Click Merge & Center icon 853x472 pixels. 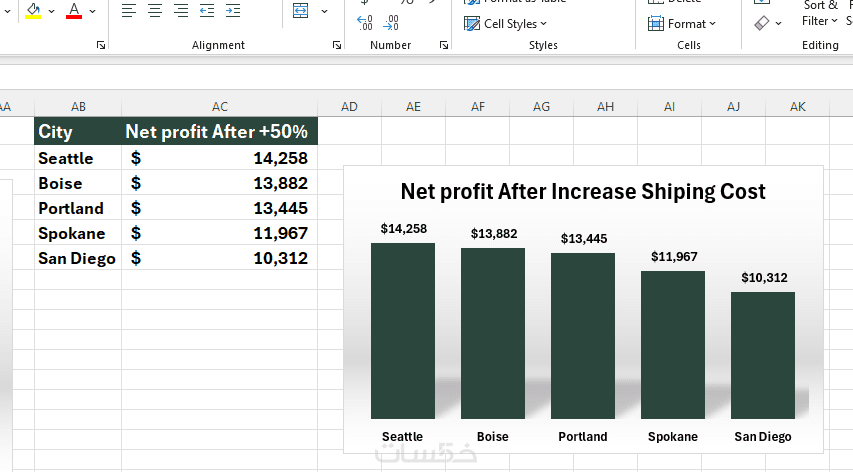300,10
